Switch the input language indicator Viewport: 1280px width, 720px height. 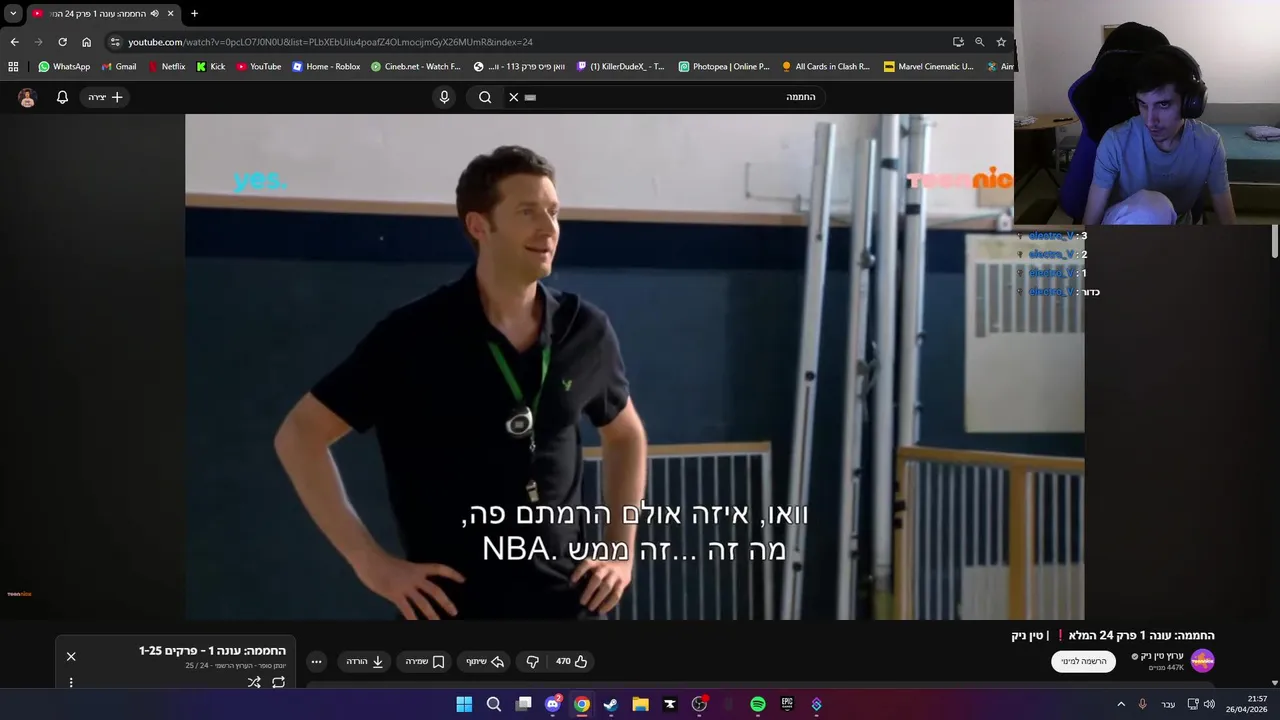click(x=1168, y=704)
